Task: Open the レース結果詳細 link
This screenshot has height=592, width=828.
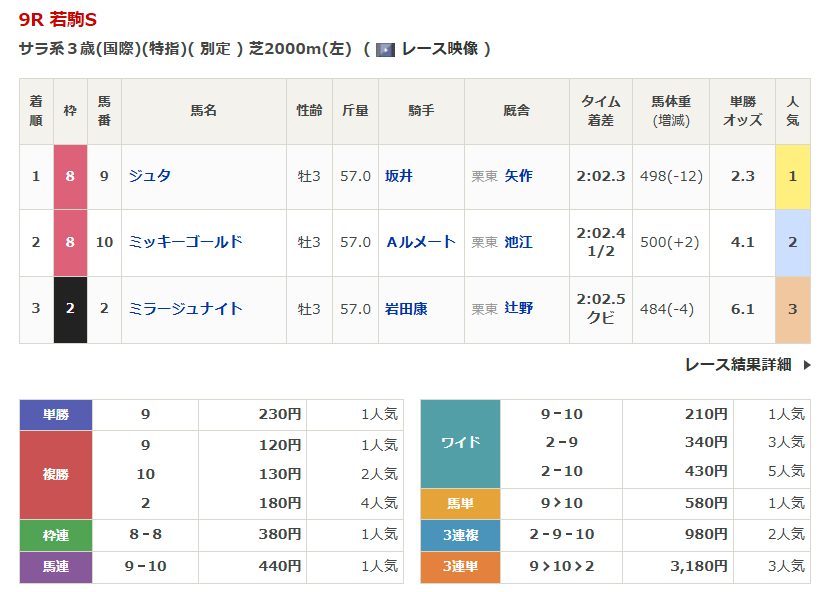Action: click(x=738, y=365)
